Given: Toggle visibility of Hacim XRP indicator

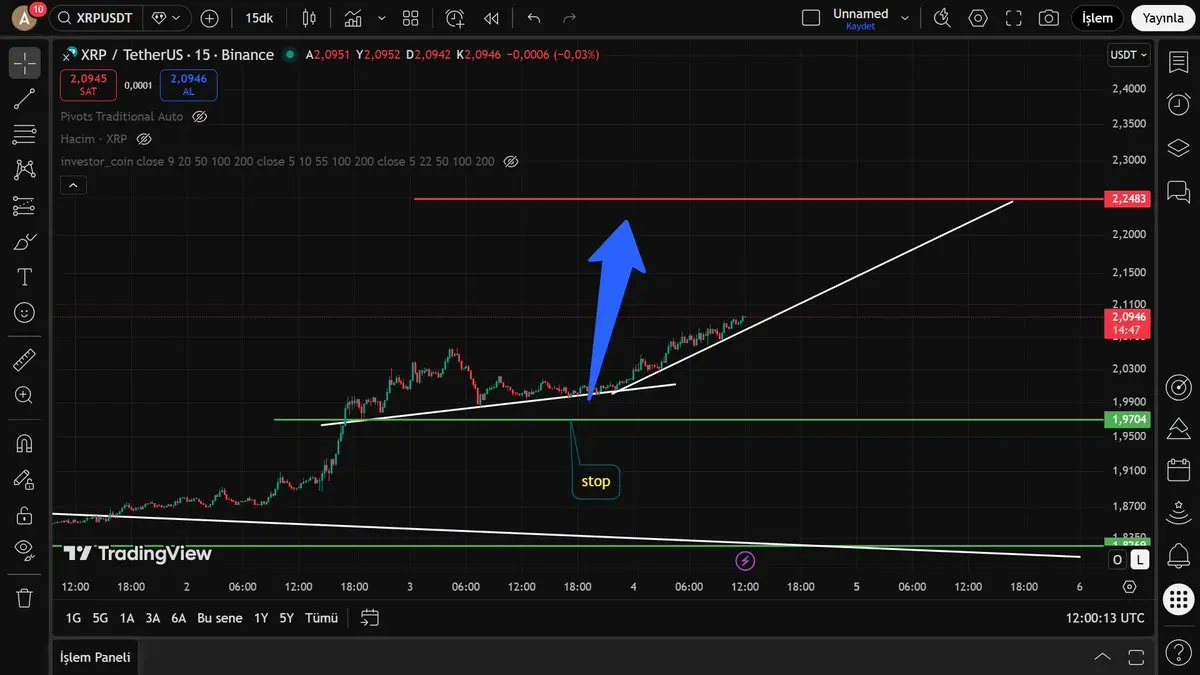Looking at the screenshot, I should [143, 139].
